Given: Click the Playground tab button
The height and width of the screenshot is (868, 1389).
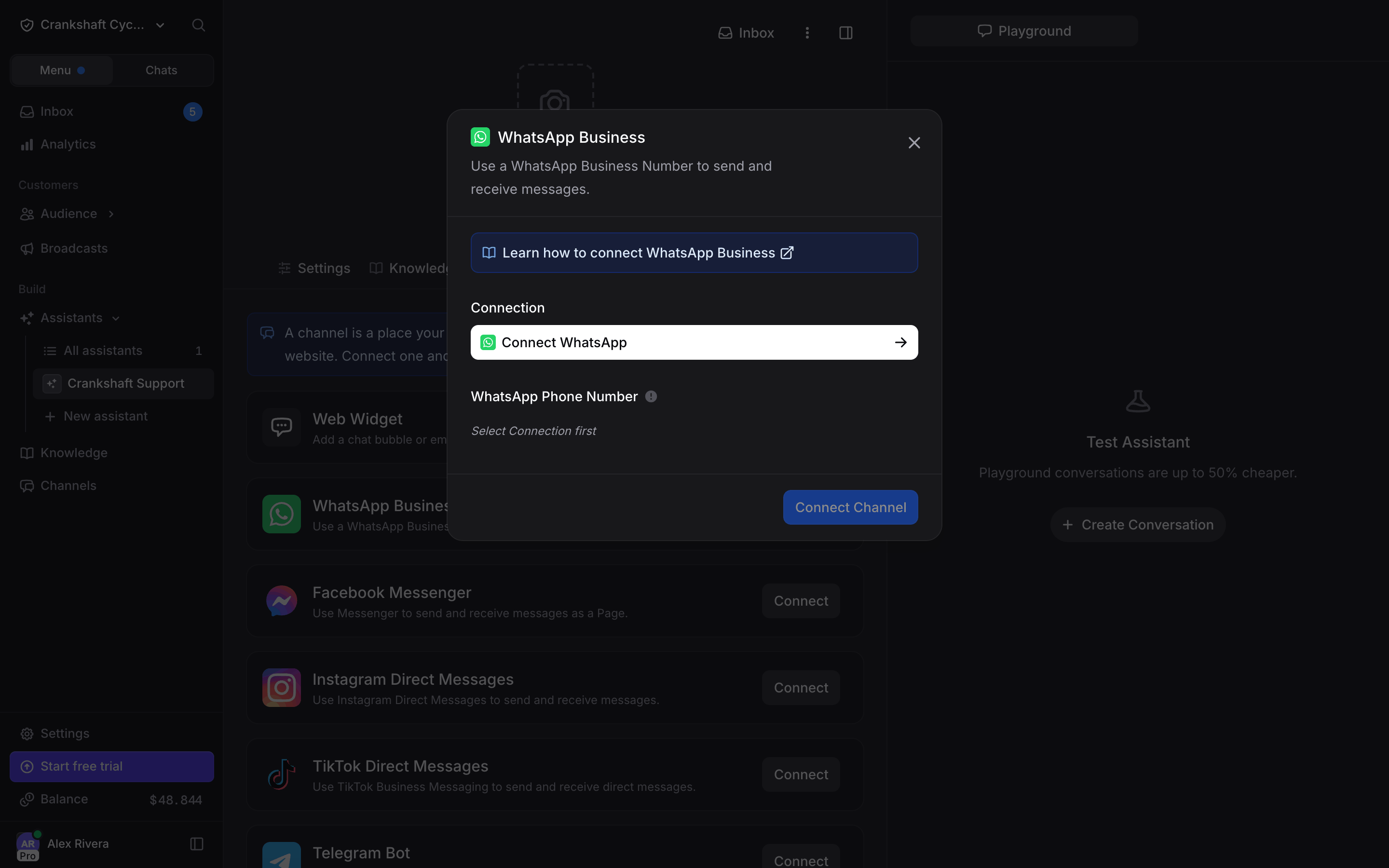Looking at the screenshot, I should 1023,31.
